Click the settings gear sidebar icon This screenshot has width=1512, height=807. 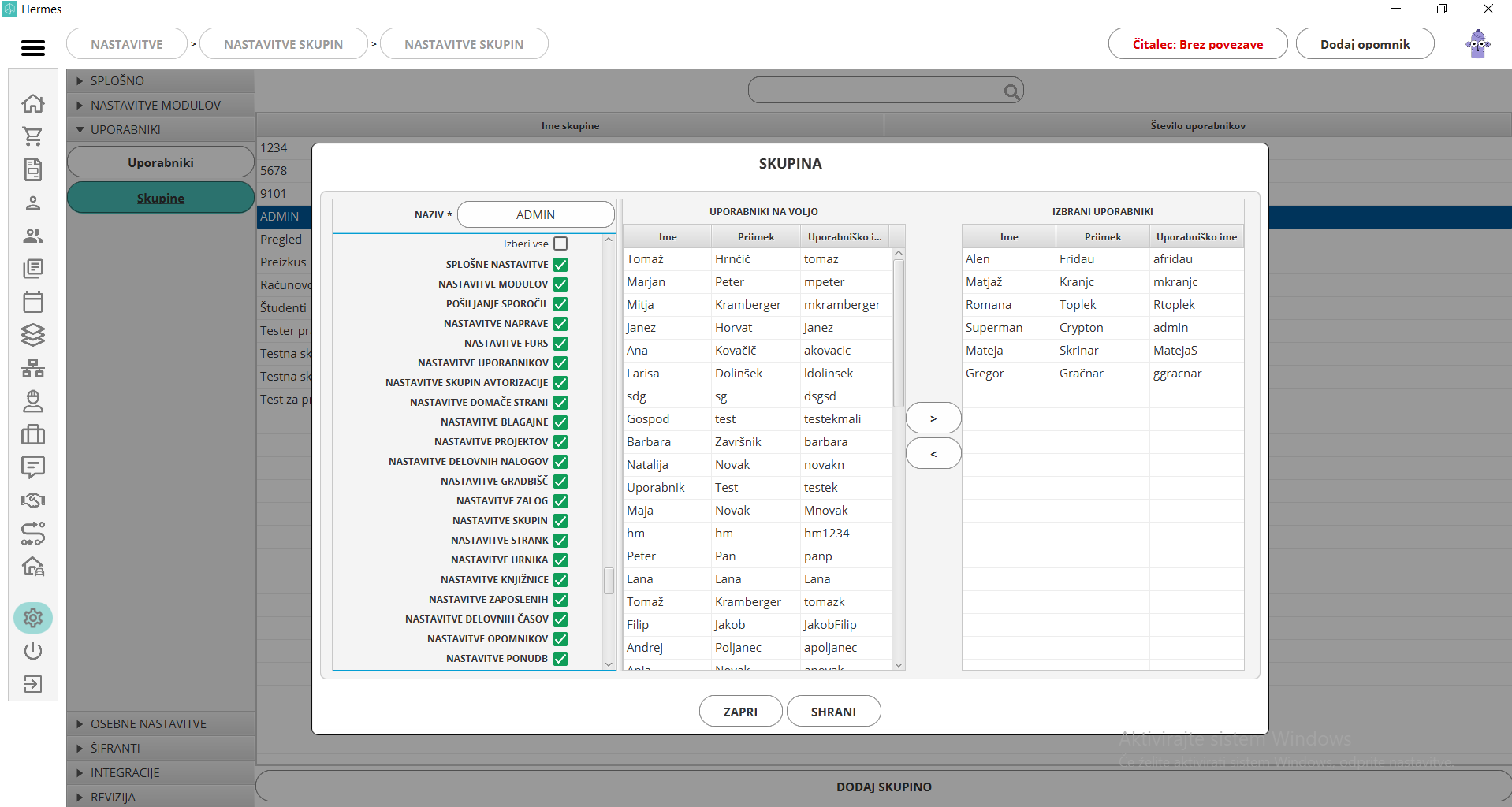click(33, 618)
